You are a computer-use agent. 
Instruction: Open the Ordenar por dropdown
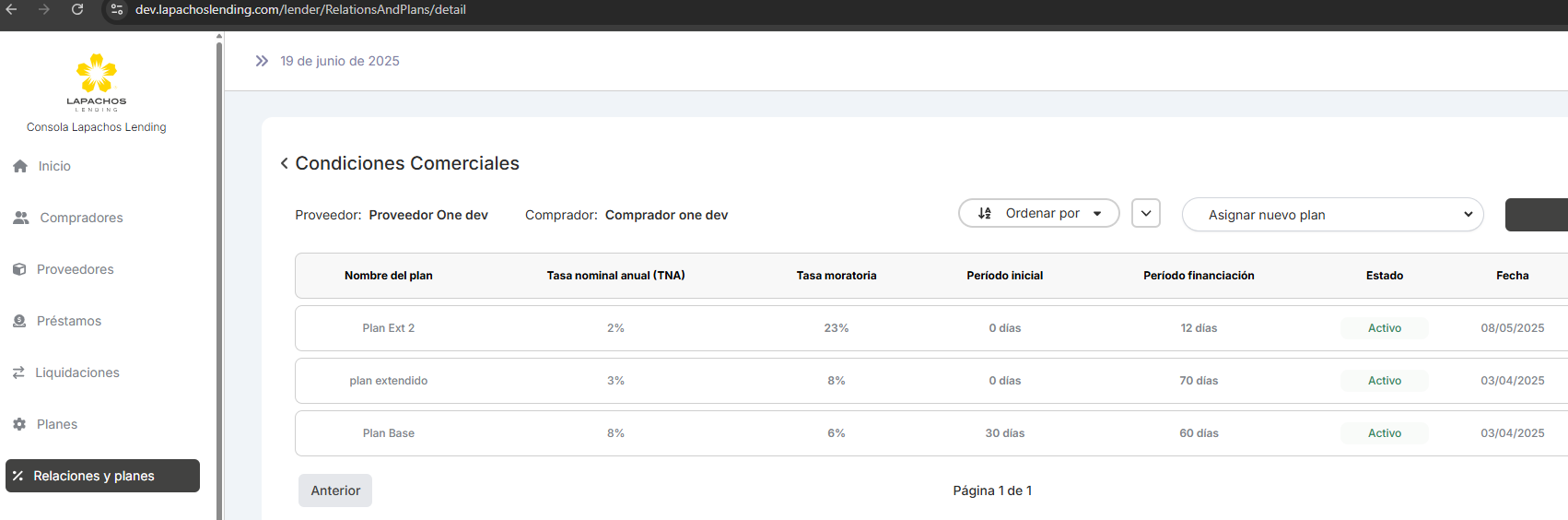1038,213
